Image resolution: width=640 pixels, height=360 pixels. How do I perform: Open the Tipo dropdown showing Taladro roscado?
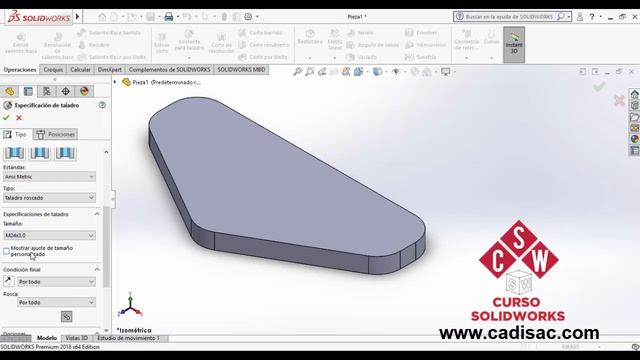tap(49, 198)
